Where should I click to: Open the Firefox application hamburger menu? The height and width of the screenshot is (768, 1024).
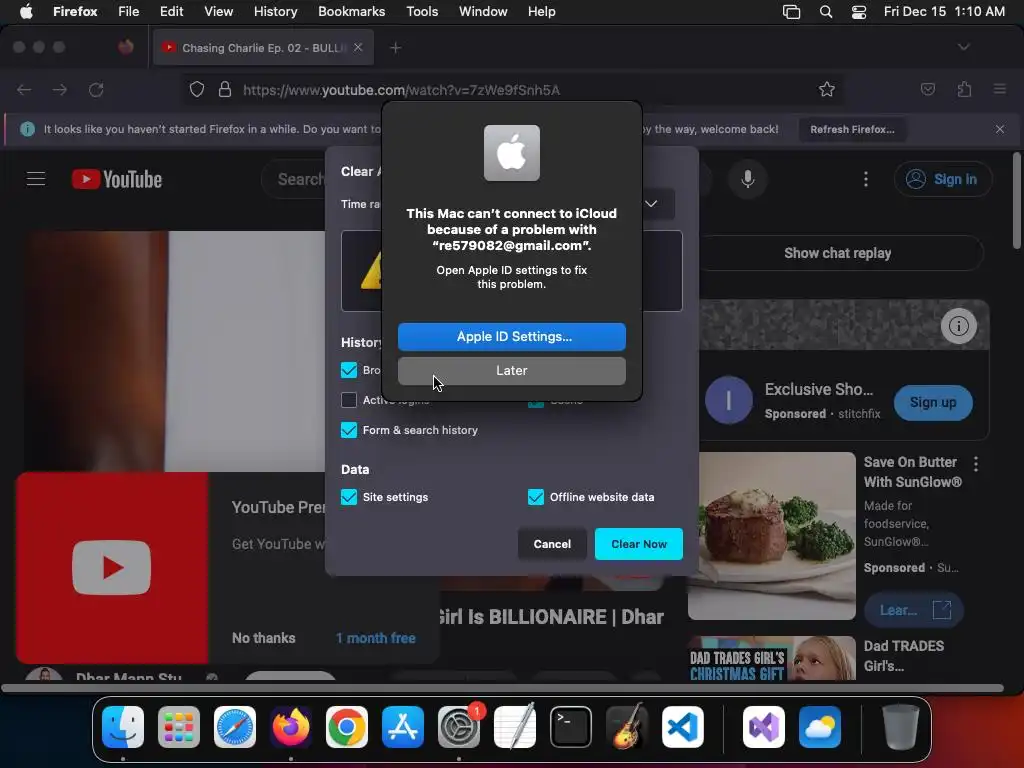pos(1000,89)
